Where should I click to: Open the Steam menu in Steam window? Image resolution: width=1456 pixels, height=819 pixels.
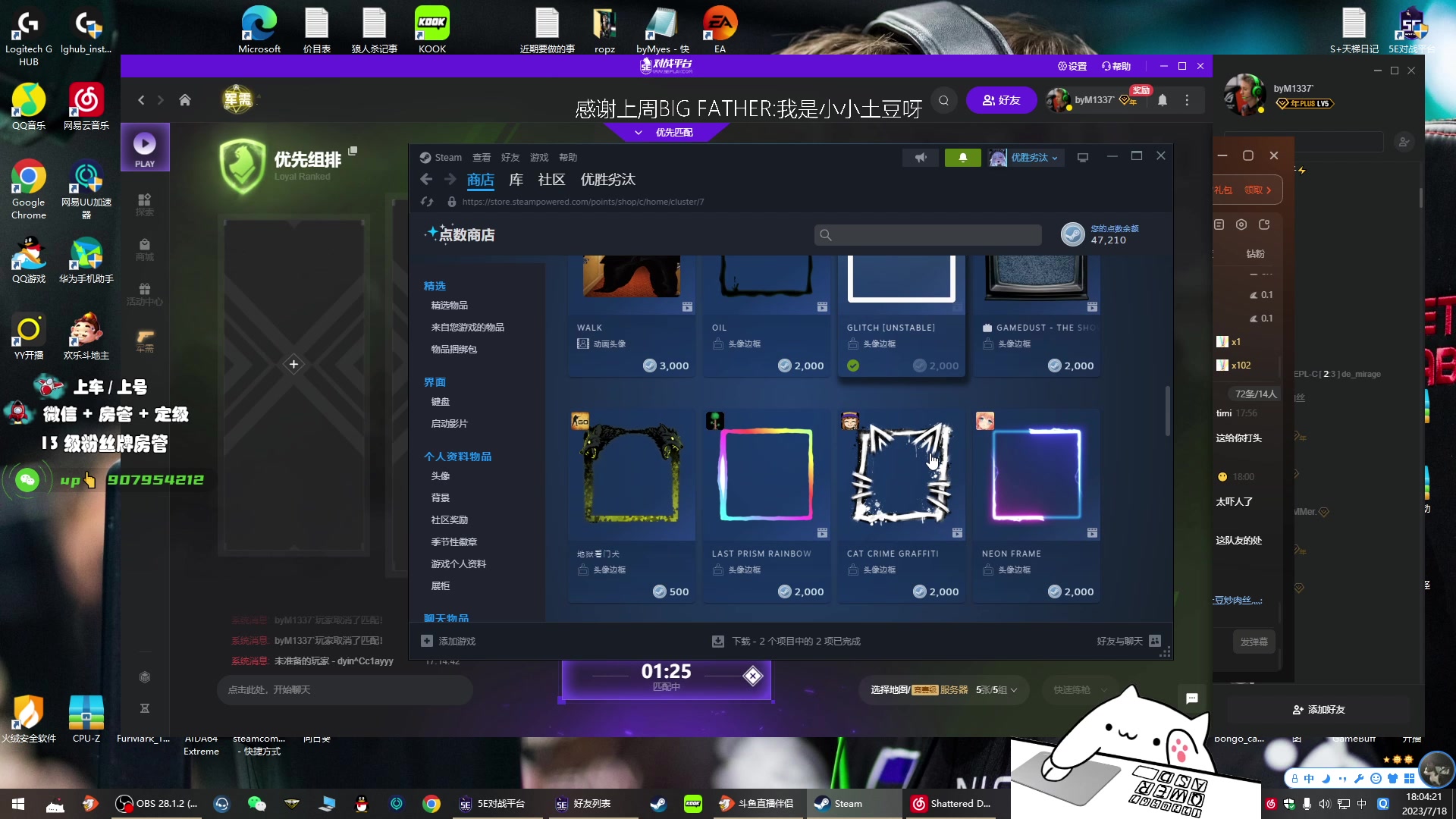[441, 158]
